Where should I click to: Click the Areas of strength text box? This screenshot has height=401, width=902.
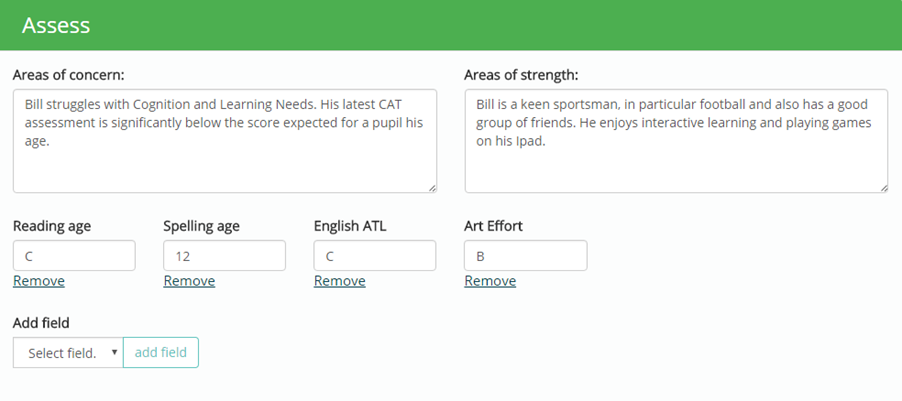pos(676,140)
